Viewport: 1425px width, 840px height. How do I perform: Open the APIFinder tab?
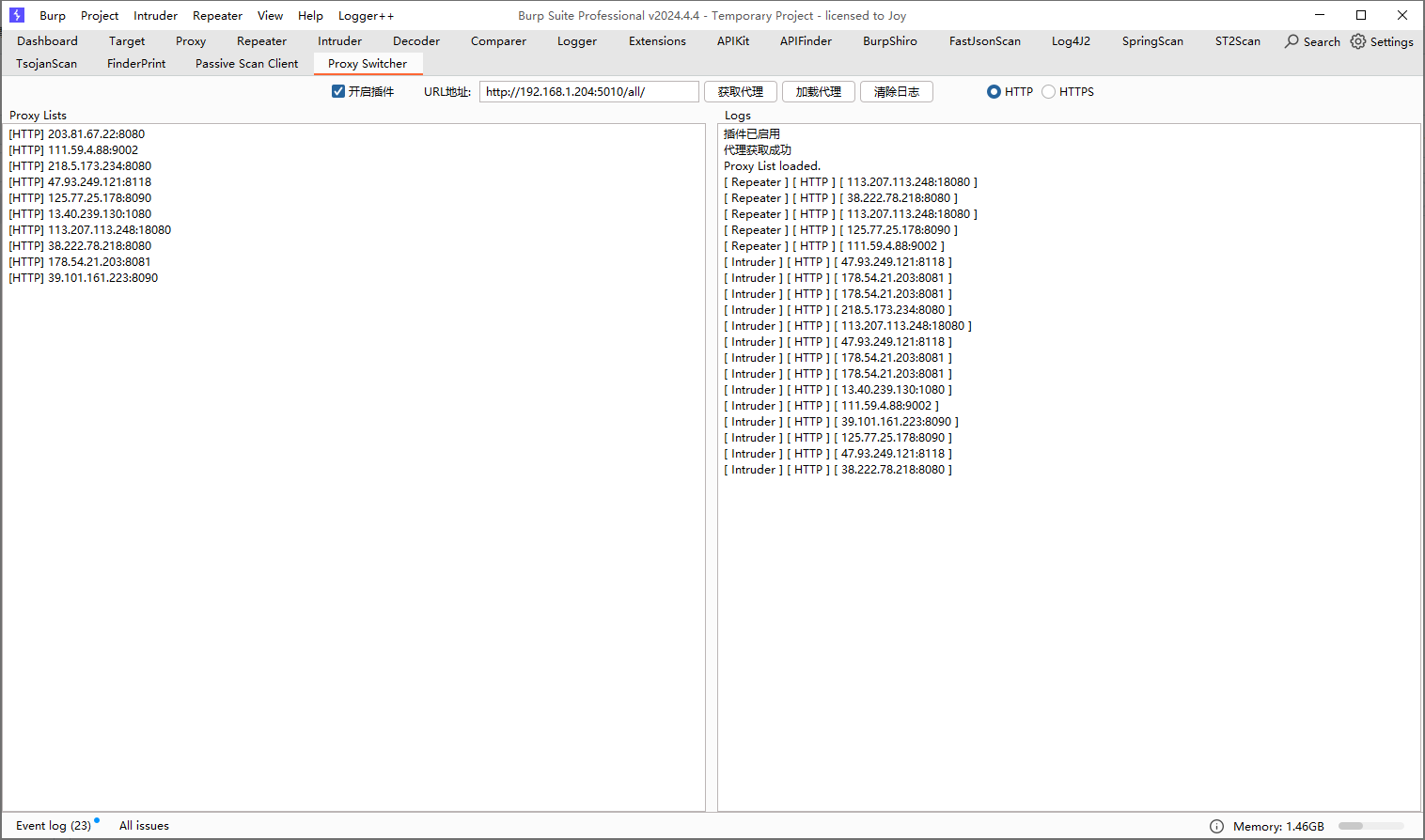806,41
